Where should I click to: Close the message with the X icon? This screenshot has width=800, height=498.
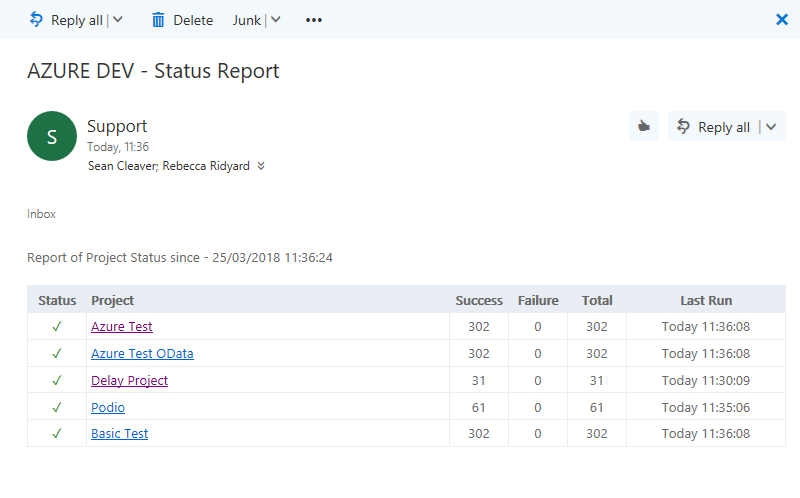click(782, 19)
